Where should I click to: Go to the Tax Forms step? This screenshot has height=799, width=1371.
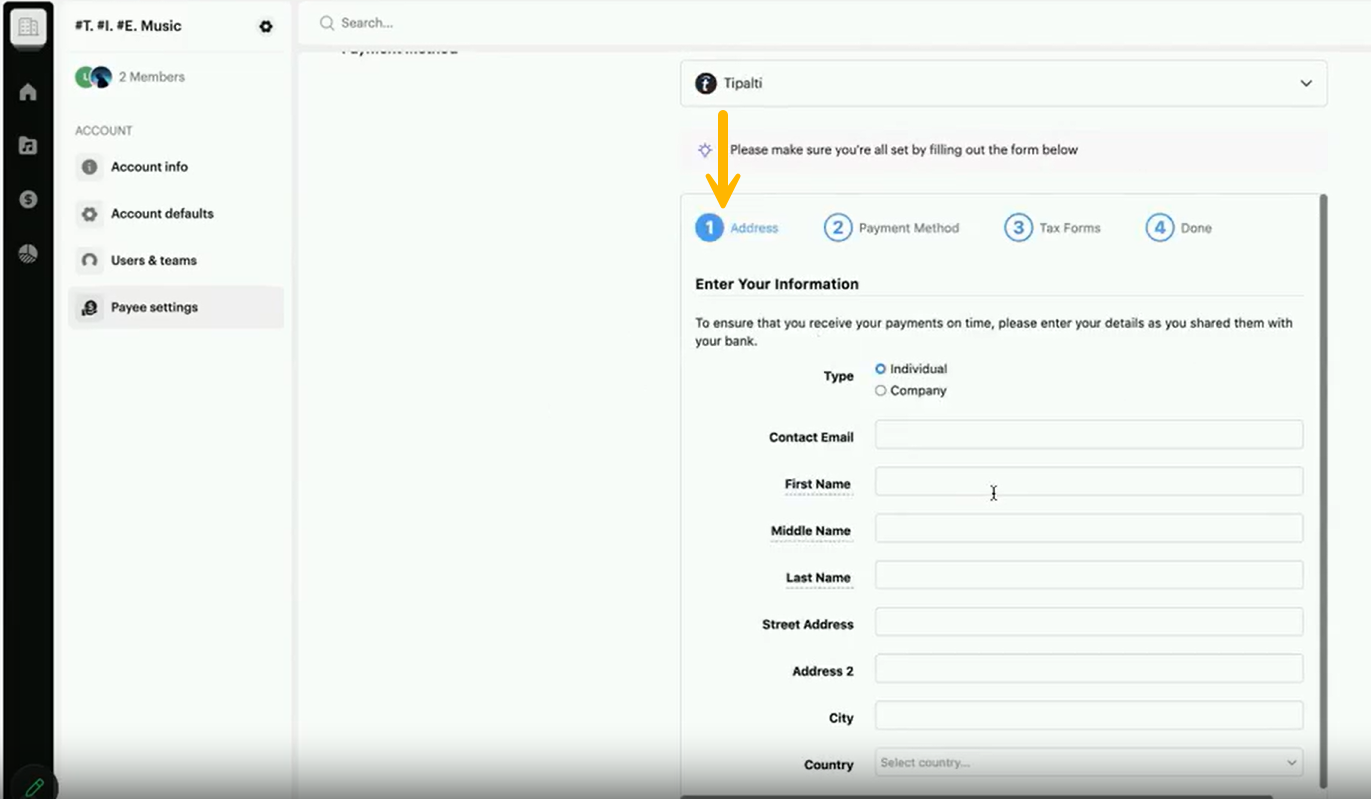tap(1053, 228)
